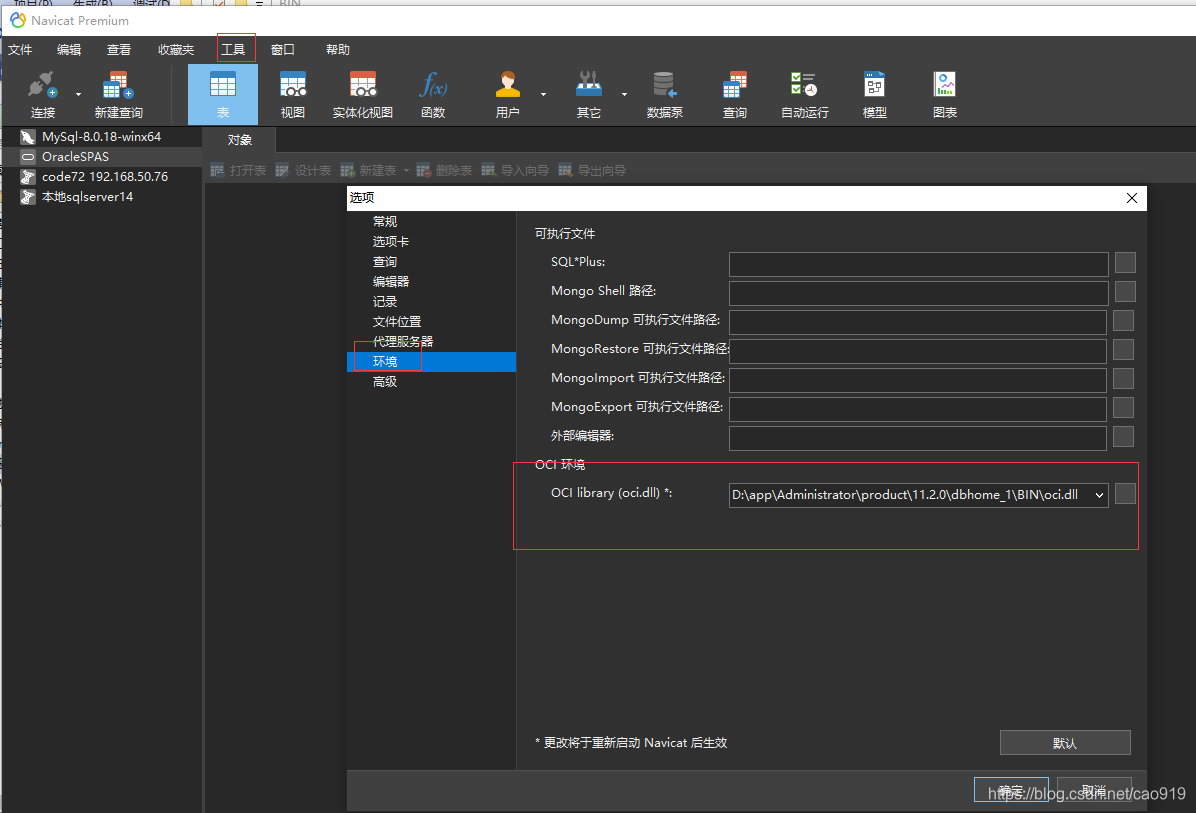The image size is (1196, 813).
Task: Click the New Table (新建表) button
Action: pos(368,170)
